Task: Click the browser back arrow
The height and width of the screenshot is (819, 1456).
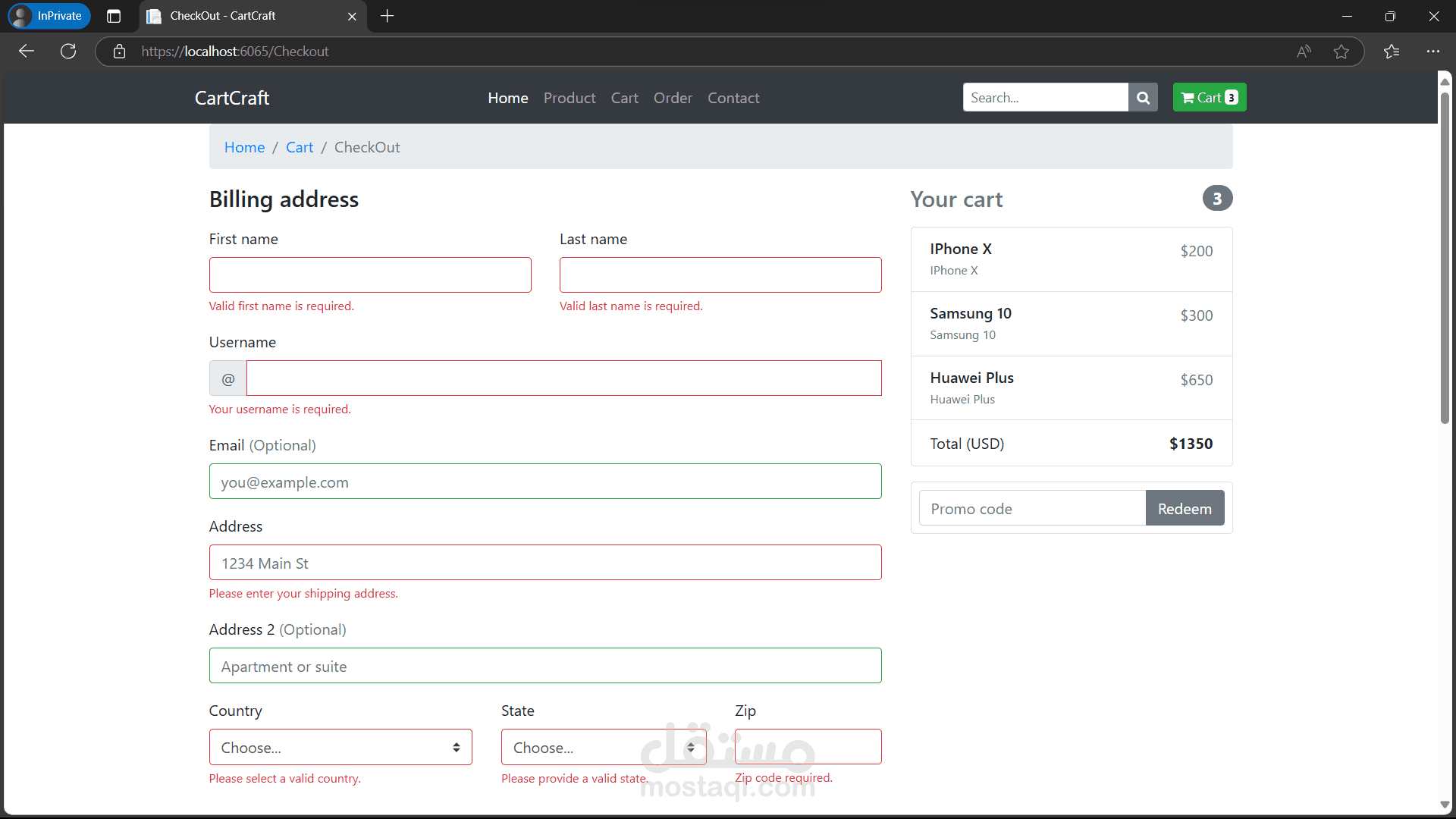Action: (x=27, y=52)
